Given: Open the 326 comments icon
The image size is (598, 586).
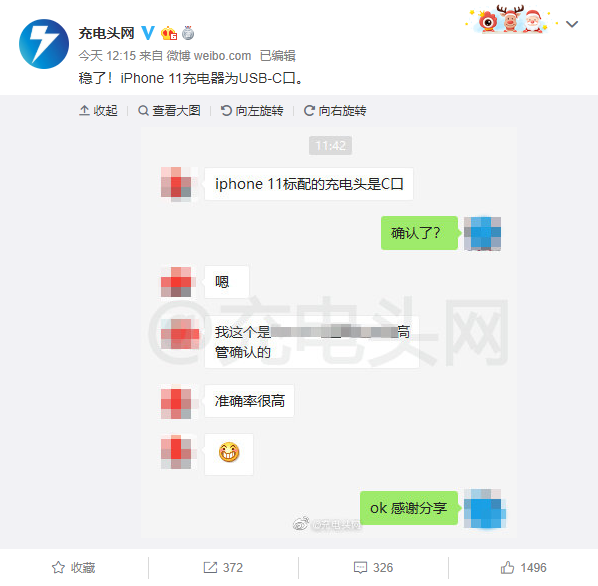Looking at the screenshot, I should [x=373, y=567].
